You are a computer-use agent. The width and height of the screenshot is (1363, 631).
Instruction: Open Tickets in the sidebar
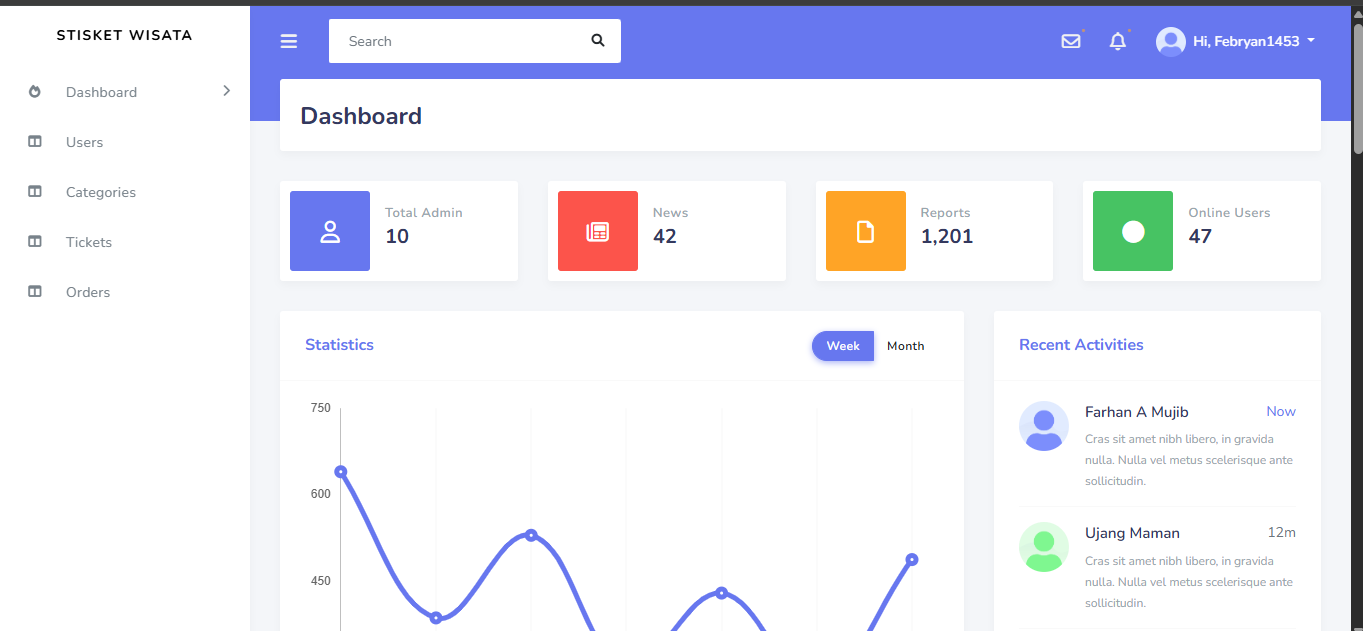tap(125, 242)
